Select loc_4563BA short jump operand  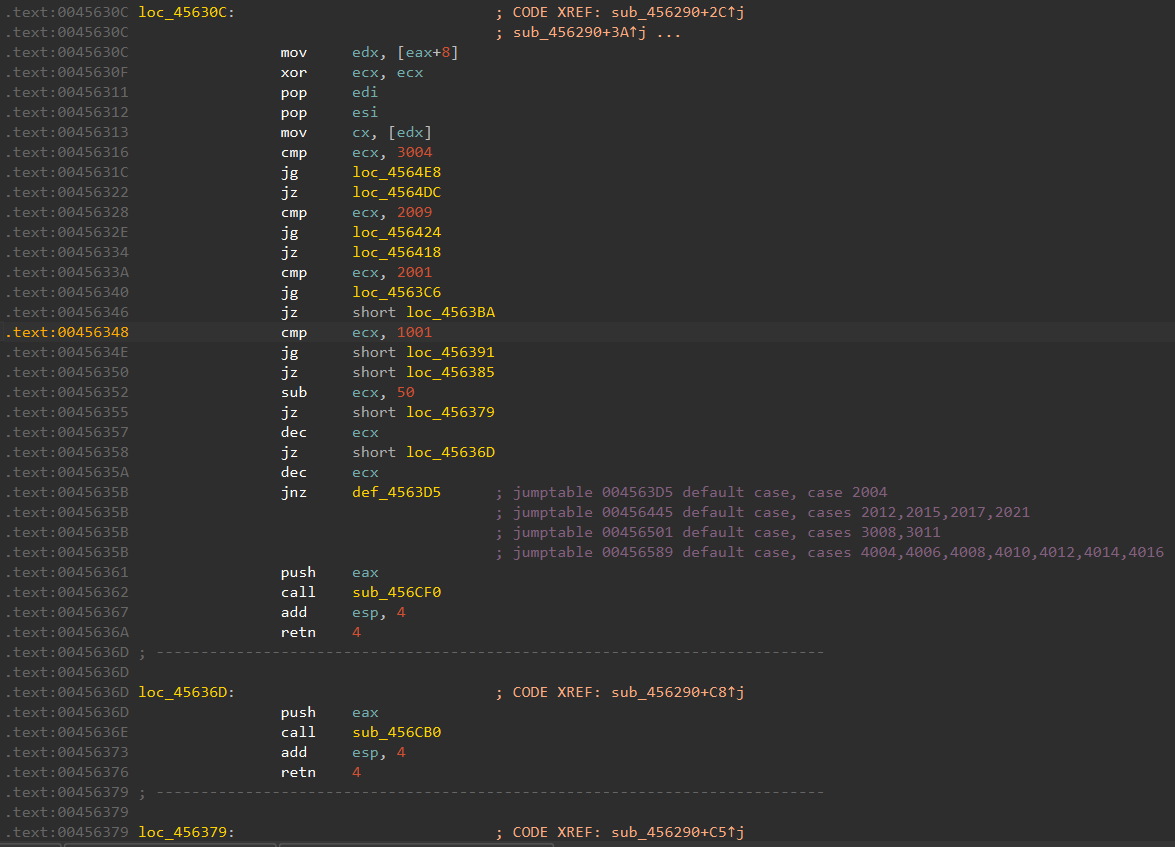click(x=450, y=312)
